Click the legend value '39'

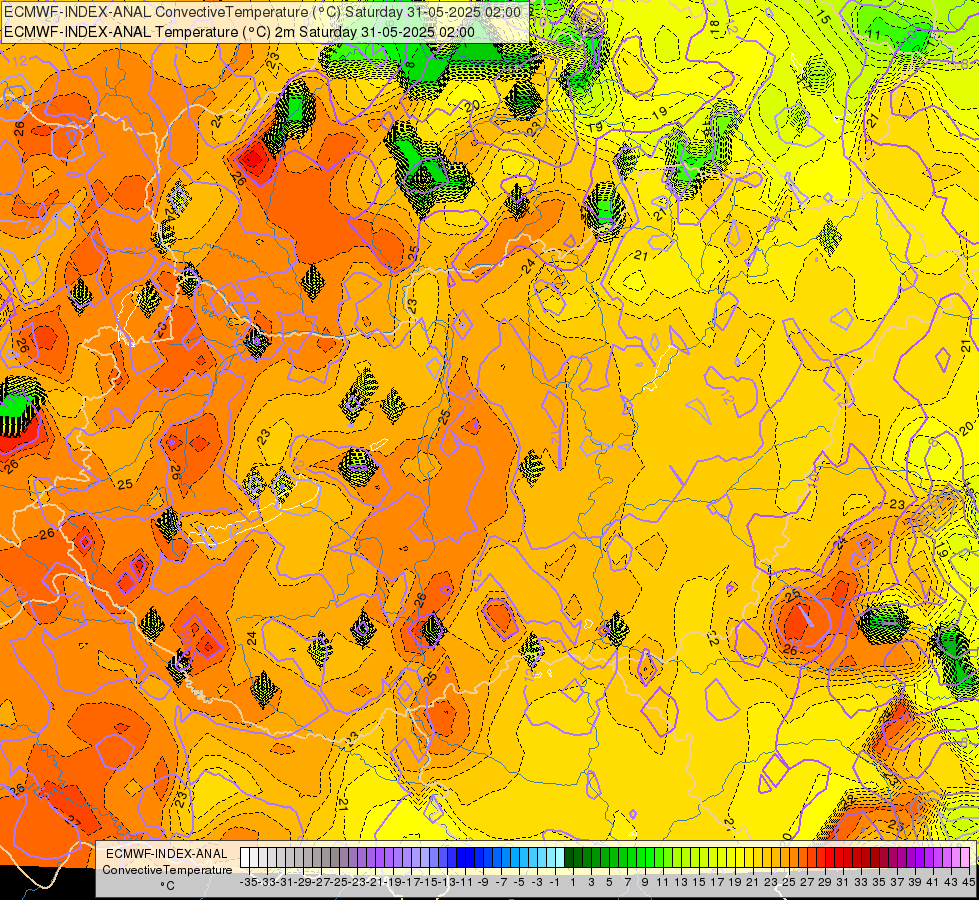point(915,882)
